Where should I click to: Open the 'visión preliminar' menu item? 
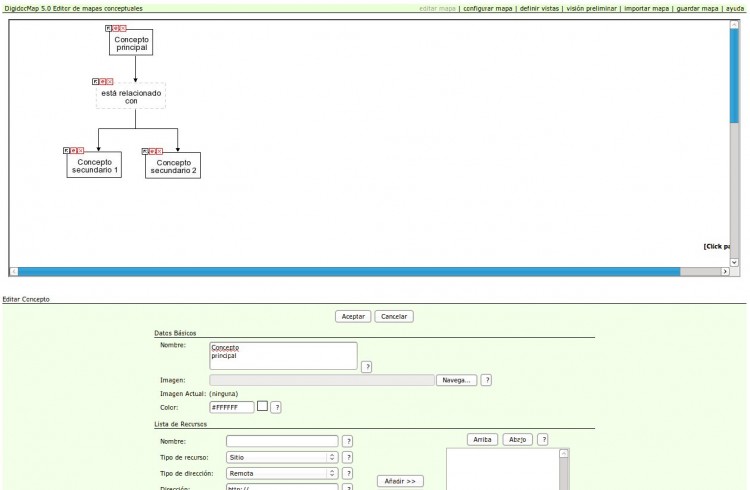click(592, 8)
